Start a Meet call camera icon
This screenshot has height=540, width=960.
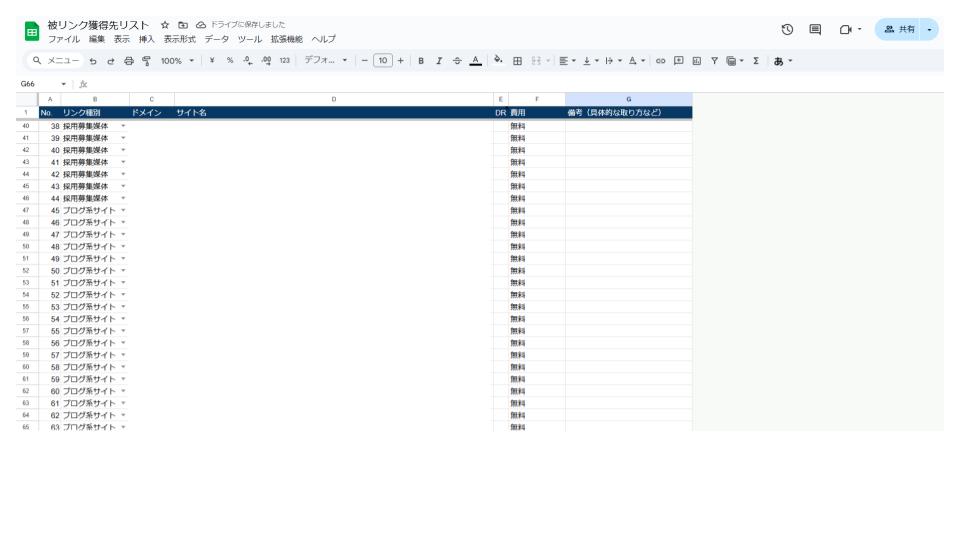tap(846, 29)
